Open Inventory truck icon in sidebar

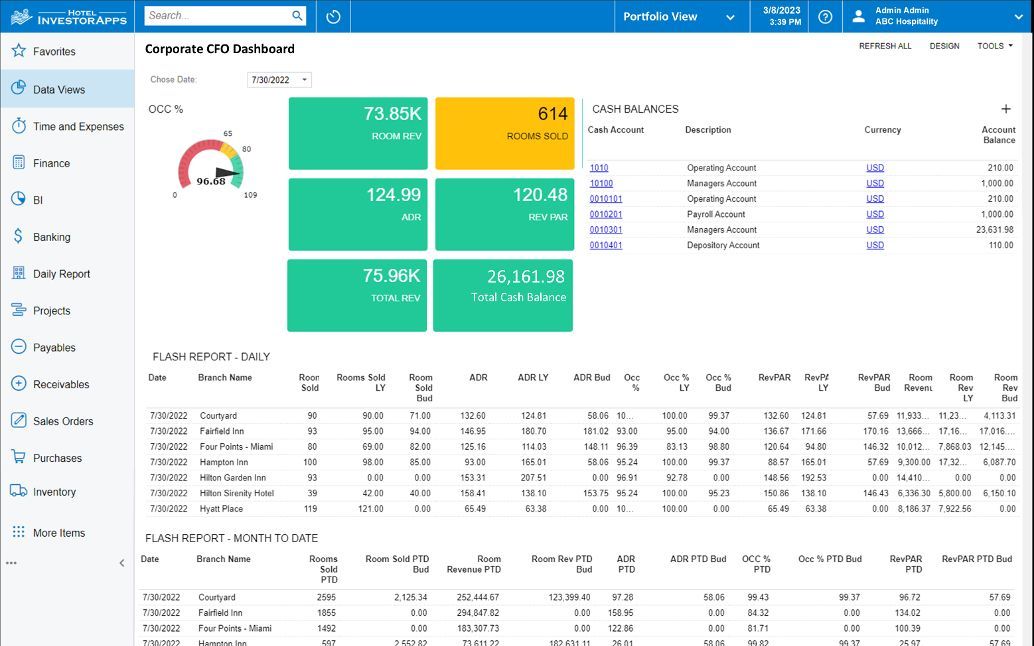(18, 492)
